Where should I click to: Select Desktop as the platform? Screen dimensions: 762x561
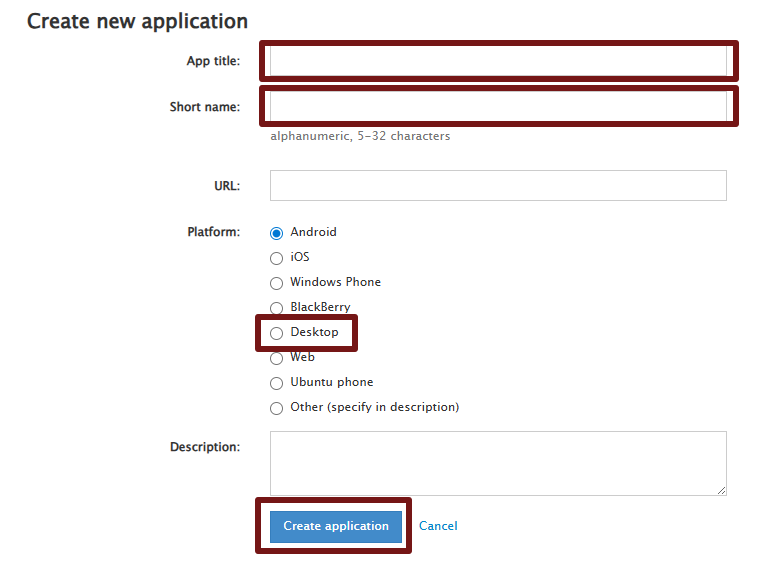[277, 333]
